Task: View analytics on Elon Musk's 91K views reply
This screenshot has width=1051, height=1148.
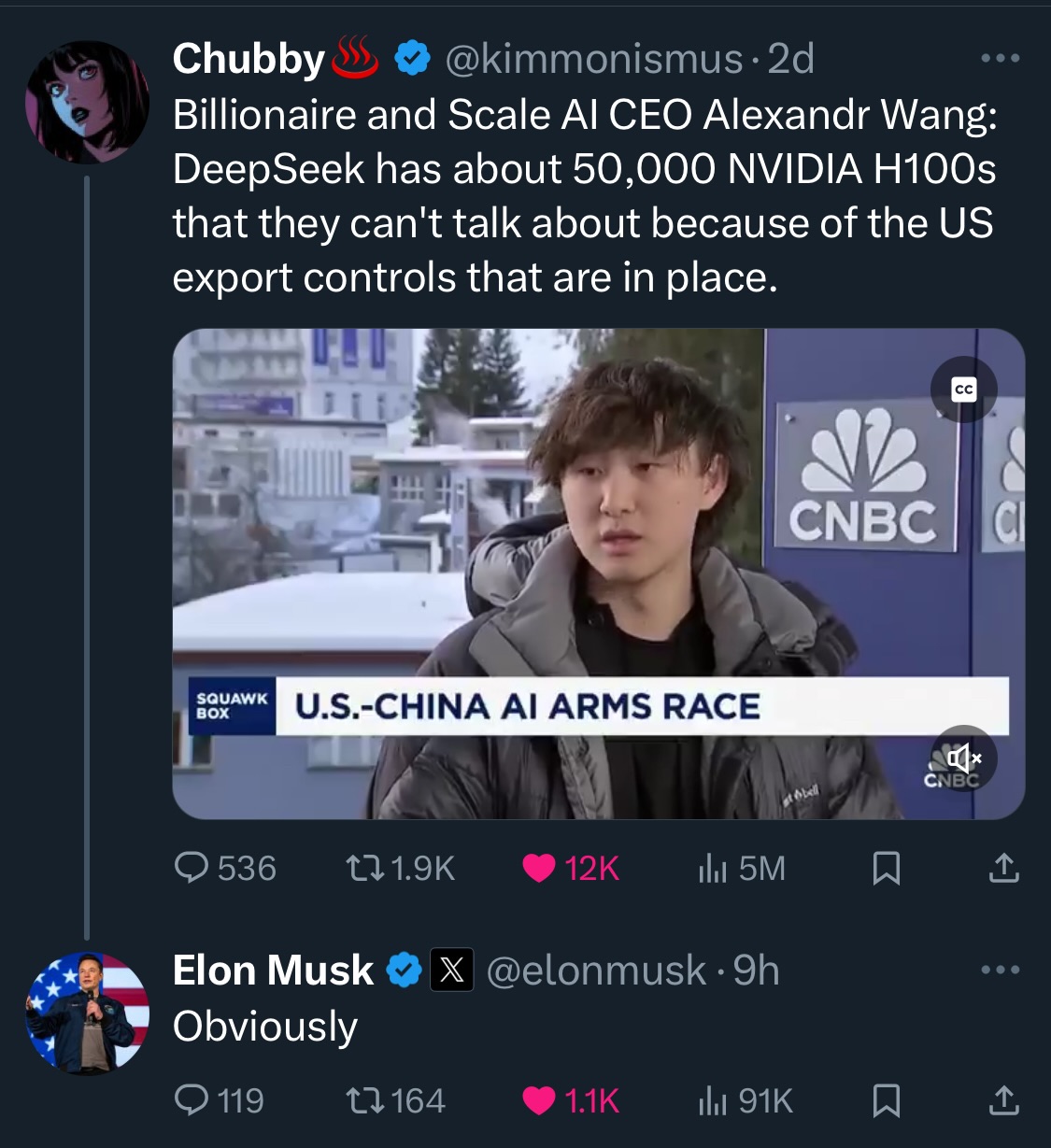Action: (712, 1100)
